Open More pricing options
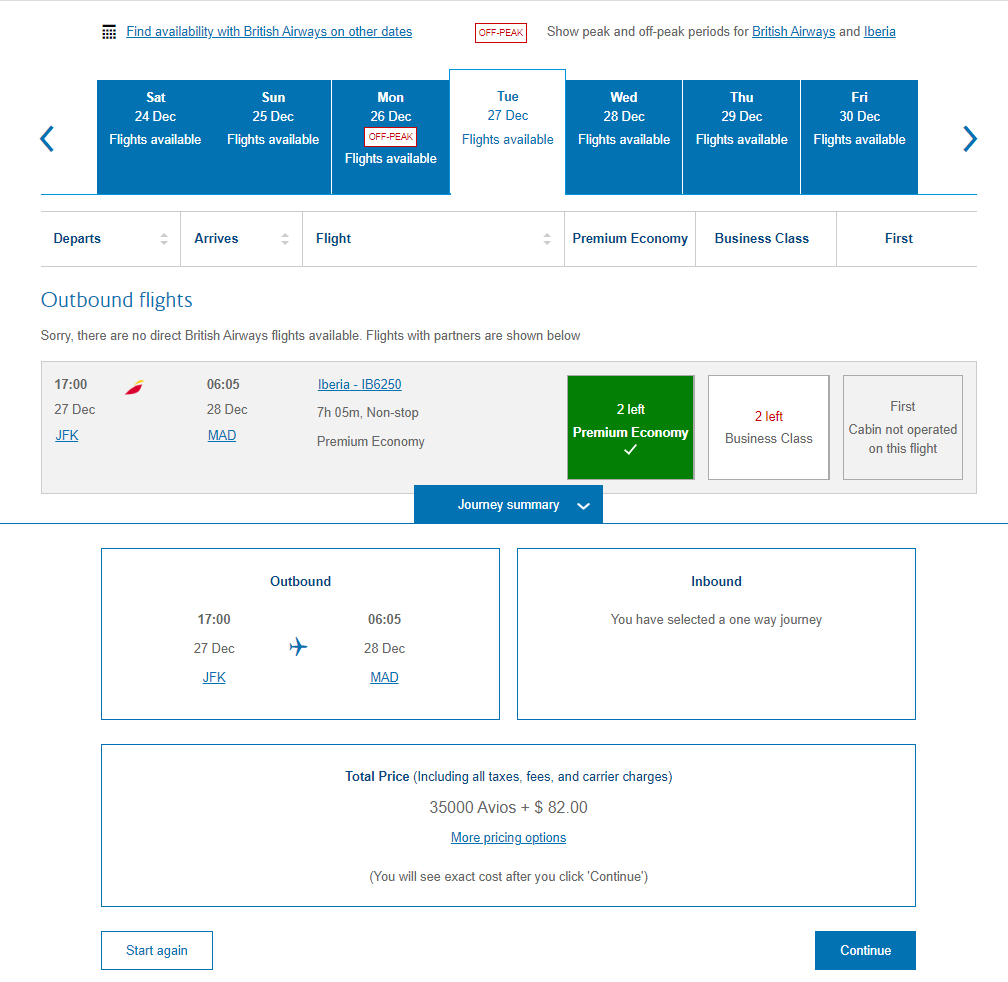The image size is (1008, 982). point(508,838)
